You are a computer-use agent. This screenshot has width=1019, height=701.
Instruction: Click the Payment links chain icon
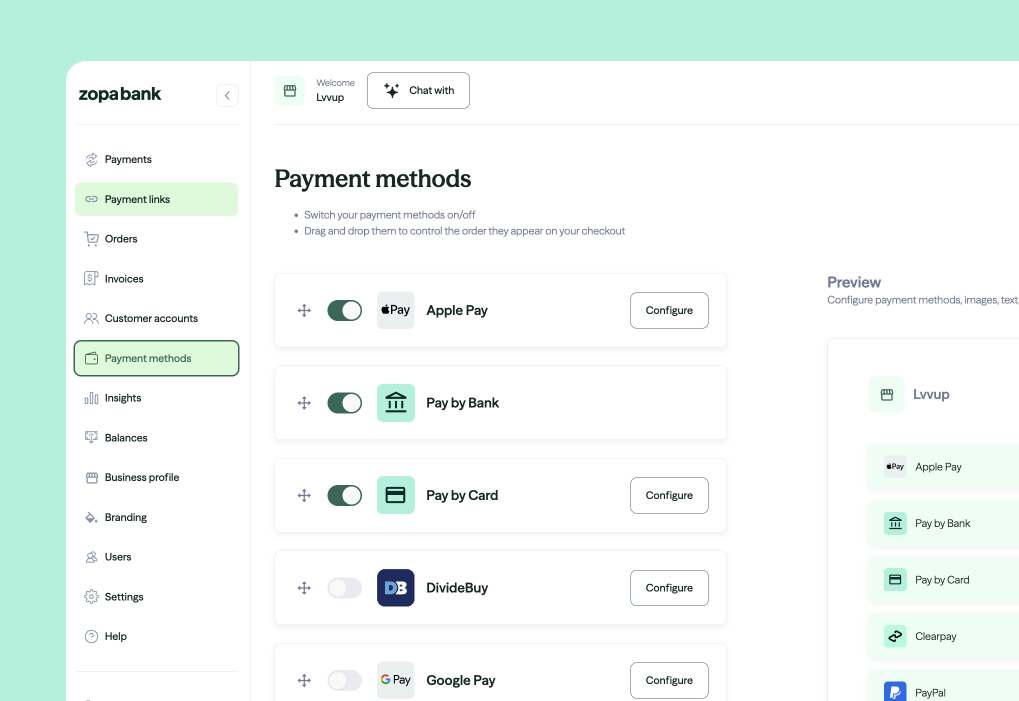pos(92,199)
